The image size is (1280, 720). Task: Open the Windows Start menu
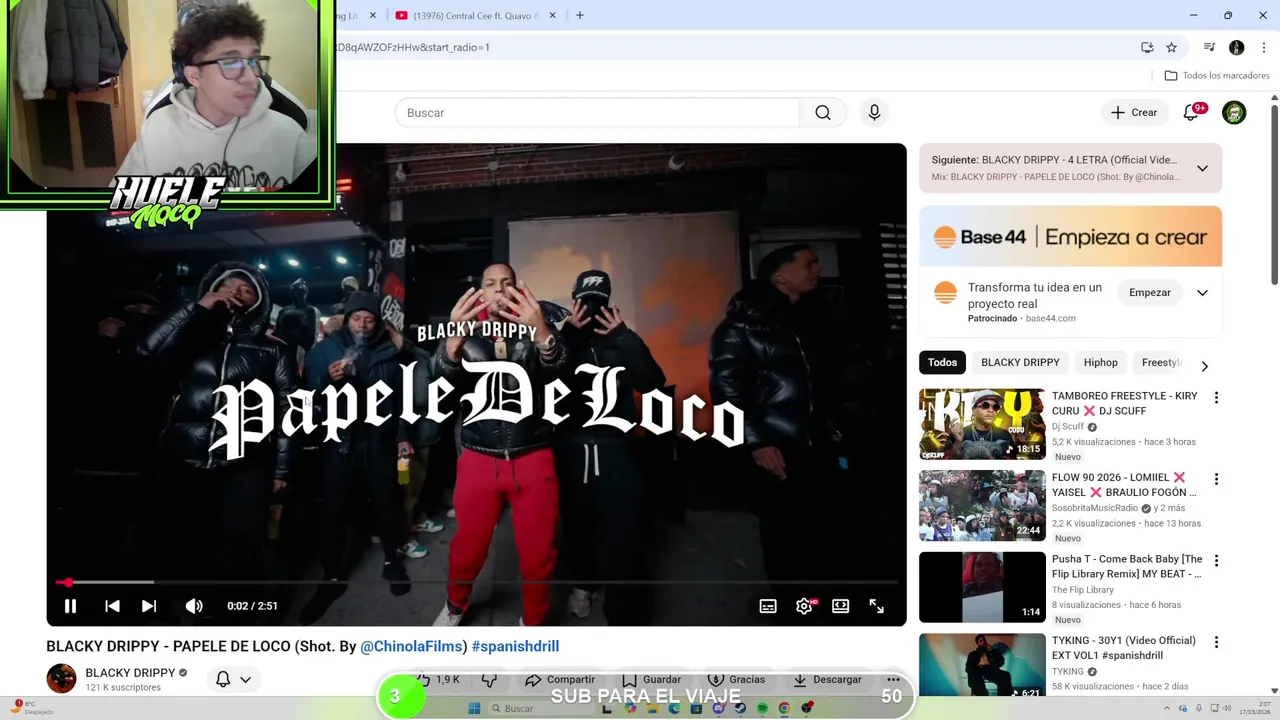[x=474, y=708]
